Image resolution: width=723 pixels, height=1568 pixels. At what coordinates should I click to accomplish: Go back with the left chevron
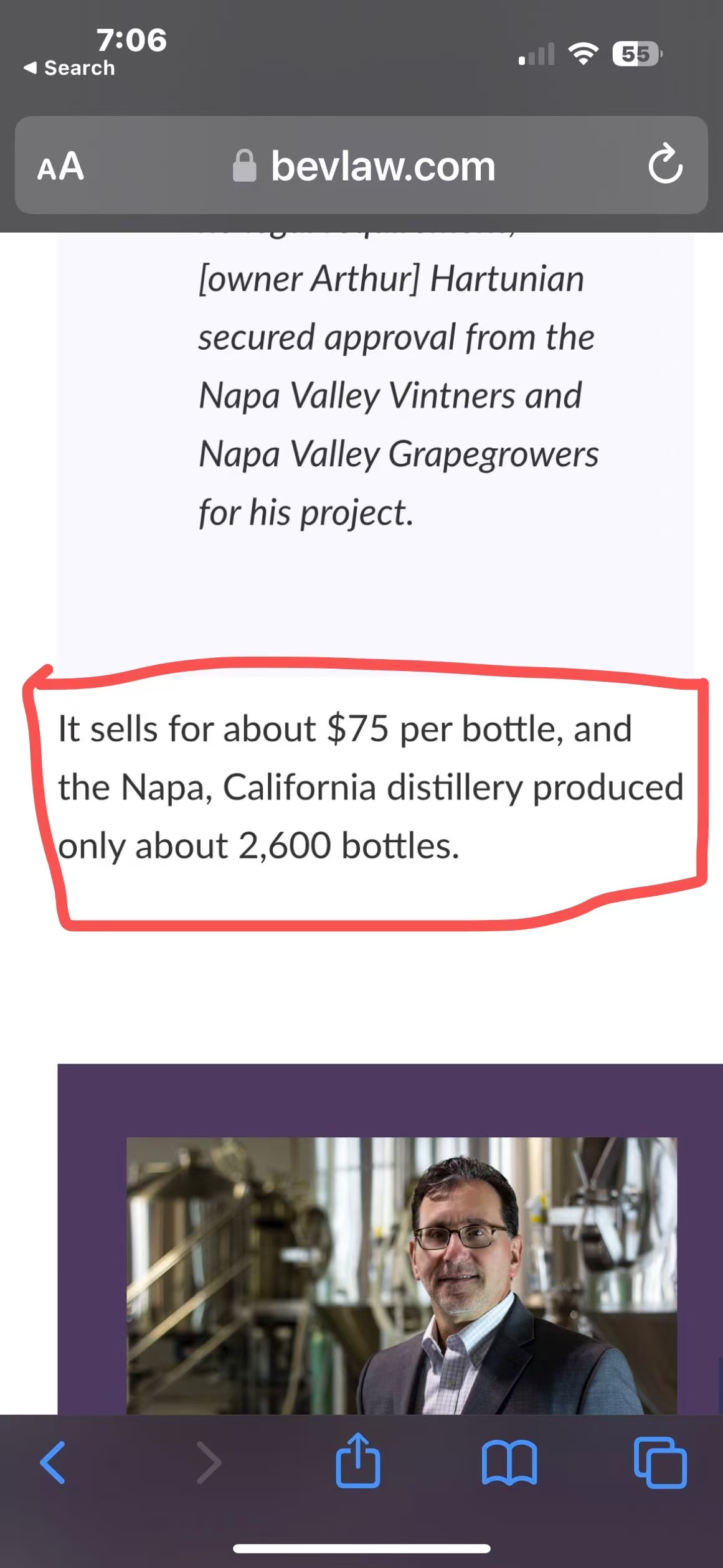(x=53, y=1462)
